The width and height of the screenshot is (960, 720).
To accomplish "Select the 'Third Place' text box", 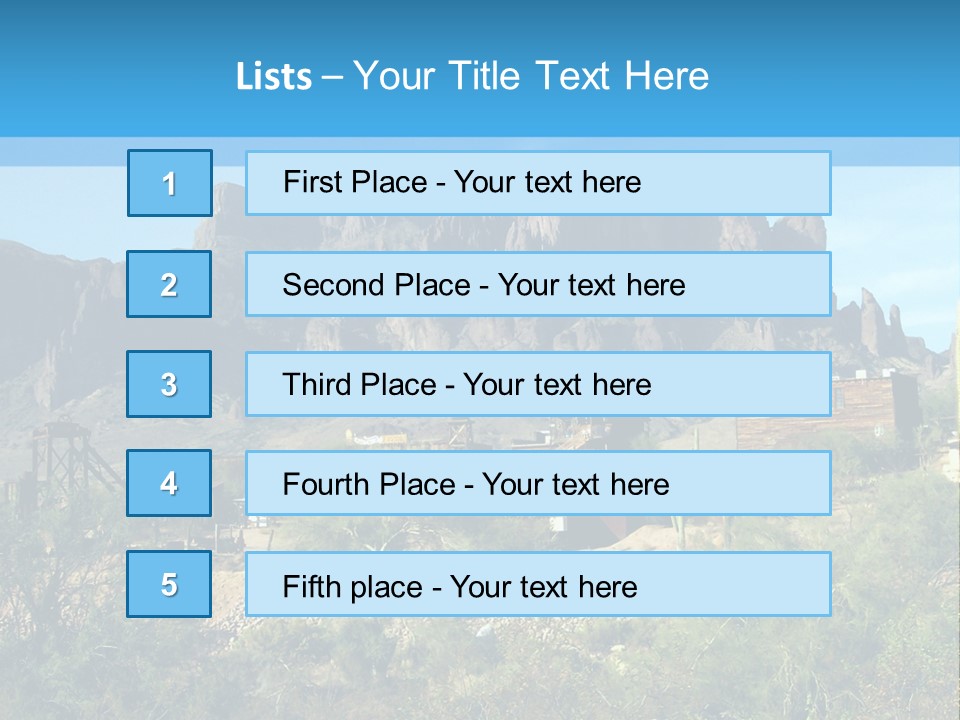I will pyautogui.click(x=538, y=384).
